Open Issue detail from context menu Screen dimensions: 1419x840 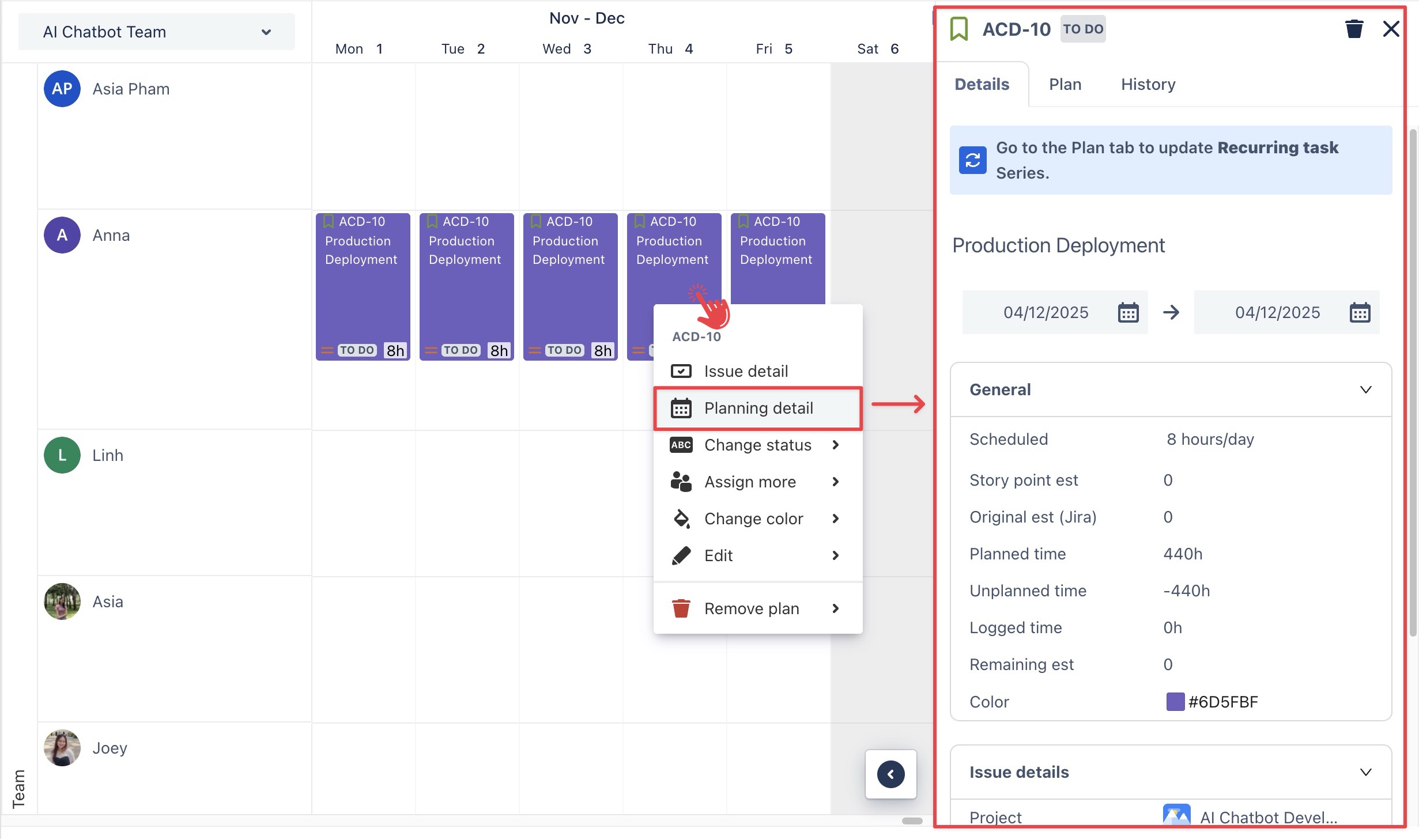(x=746, y=372)
